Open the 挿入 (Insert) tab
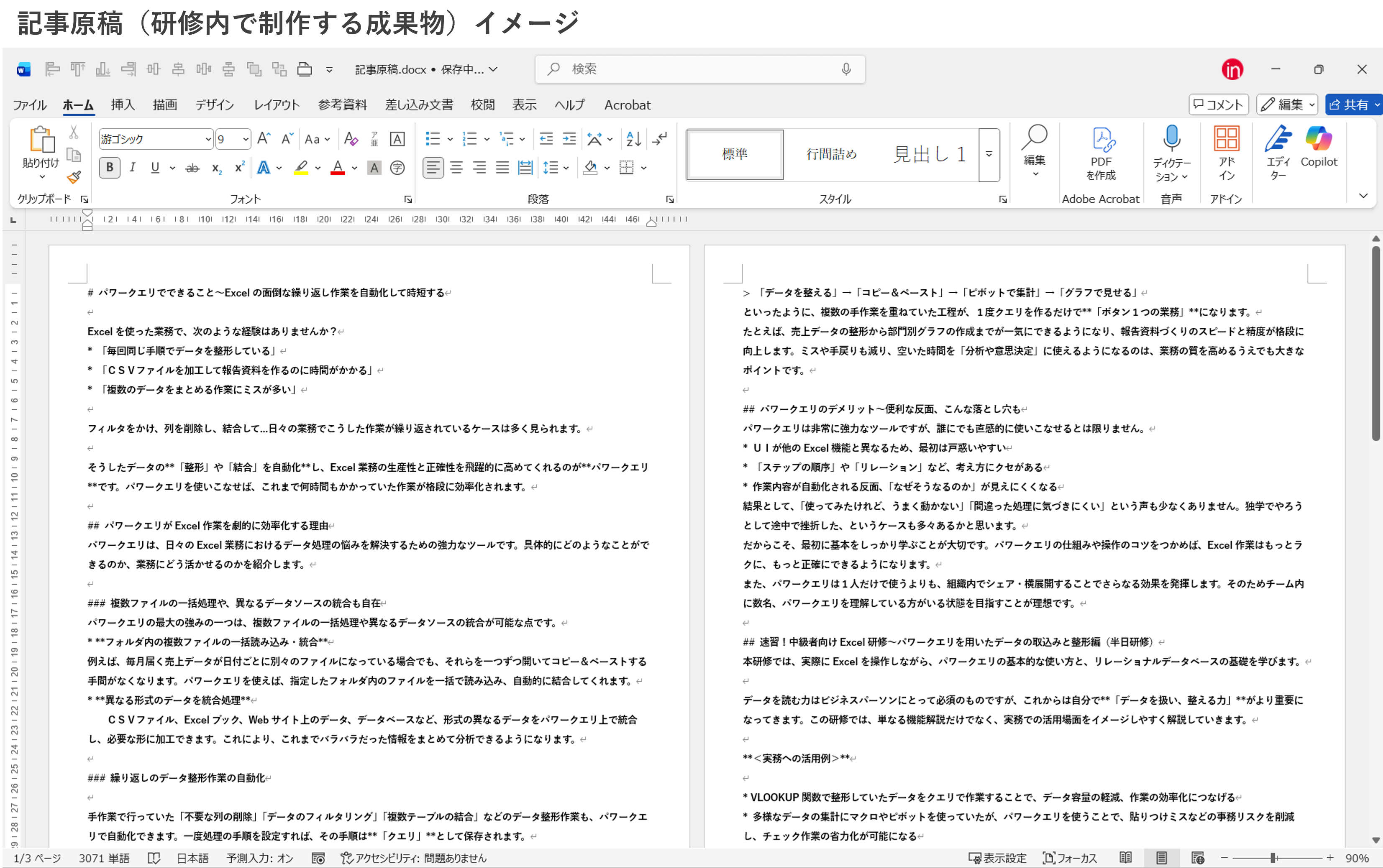Image resolution: width=1383 pixels, height=868 pixels. [122, 105]
